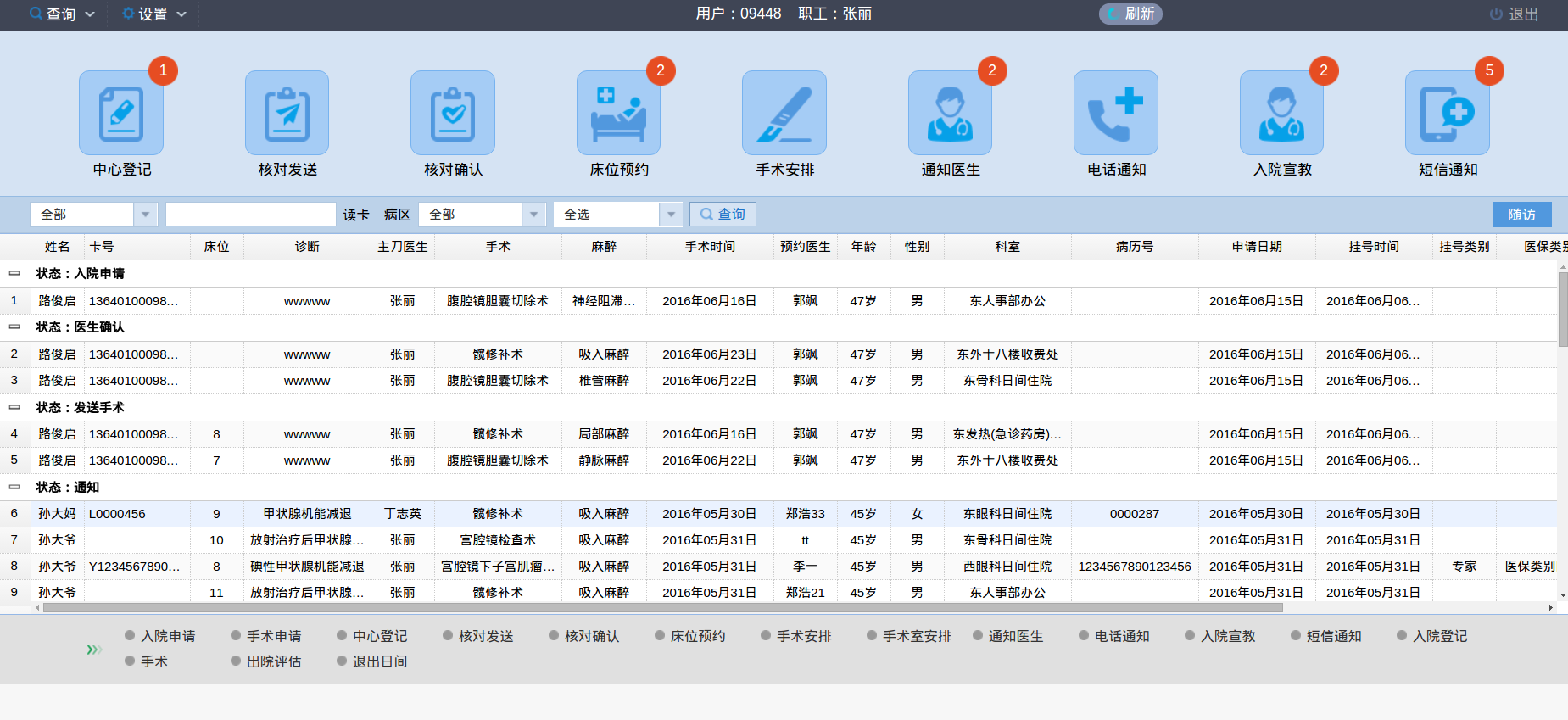Select the 核对确认 status legend dot

[x=554, y=635]
